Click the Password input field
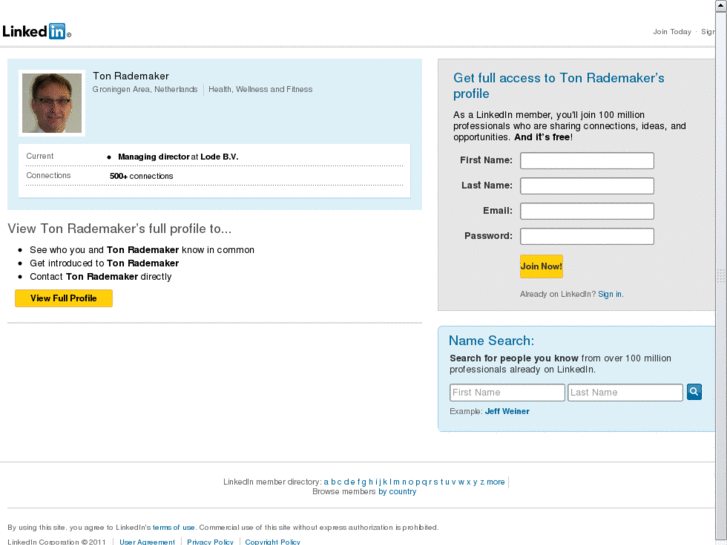 (587, 236)
